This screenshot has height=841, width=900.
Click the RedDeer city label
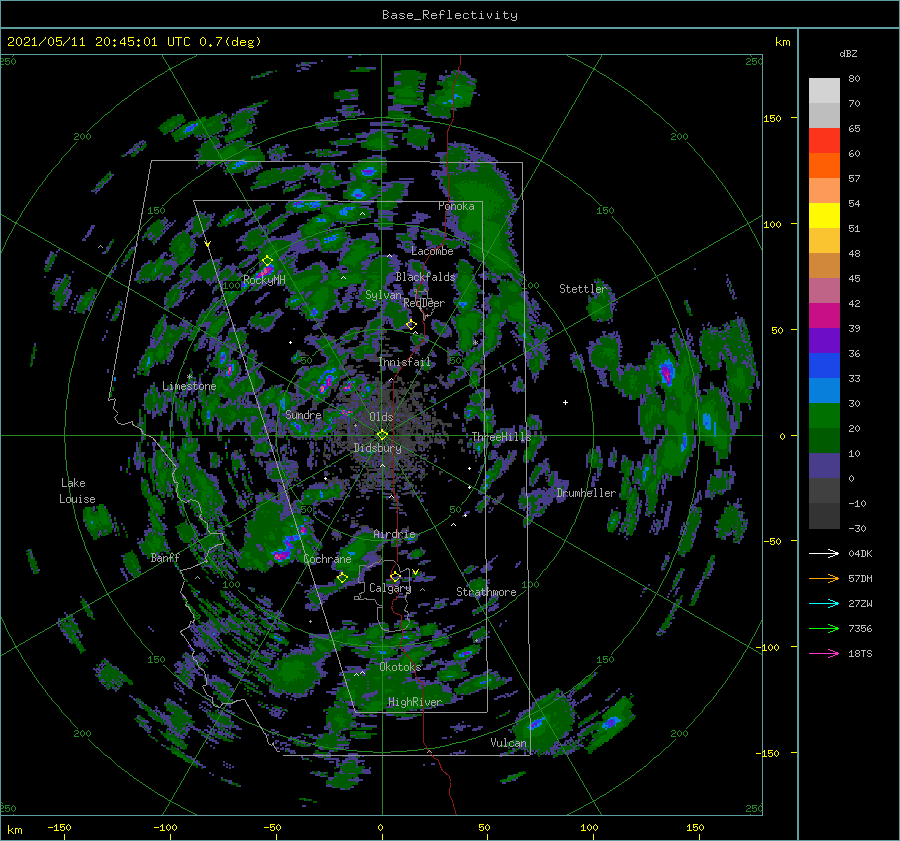424,303
